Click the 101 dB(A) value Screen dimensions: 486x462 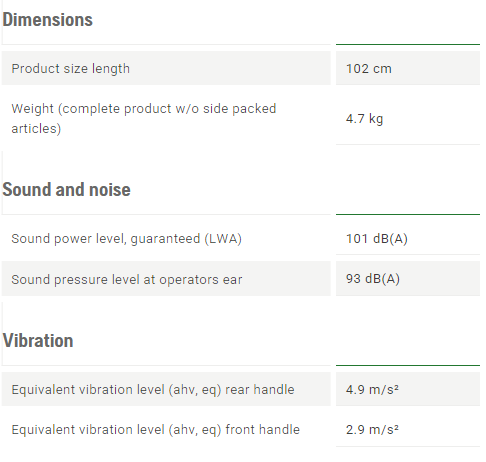(x=377, y=239)
